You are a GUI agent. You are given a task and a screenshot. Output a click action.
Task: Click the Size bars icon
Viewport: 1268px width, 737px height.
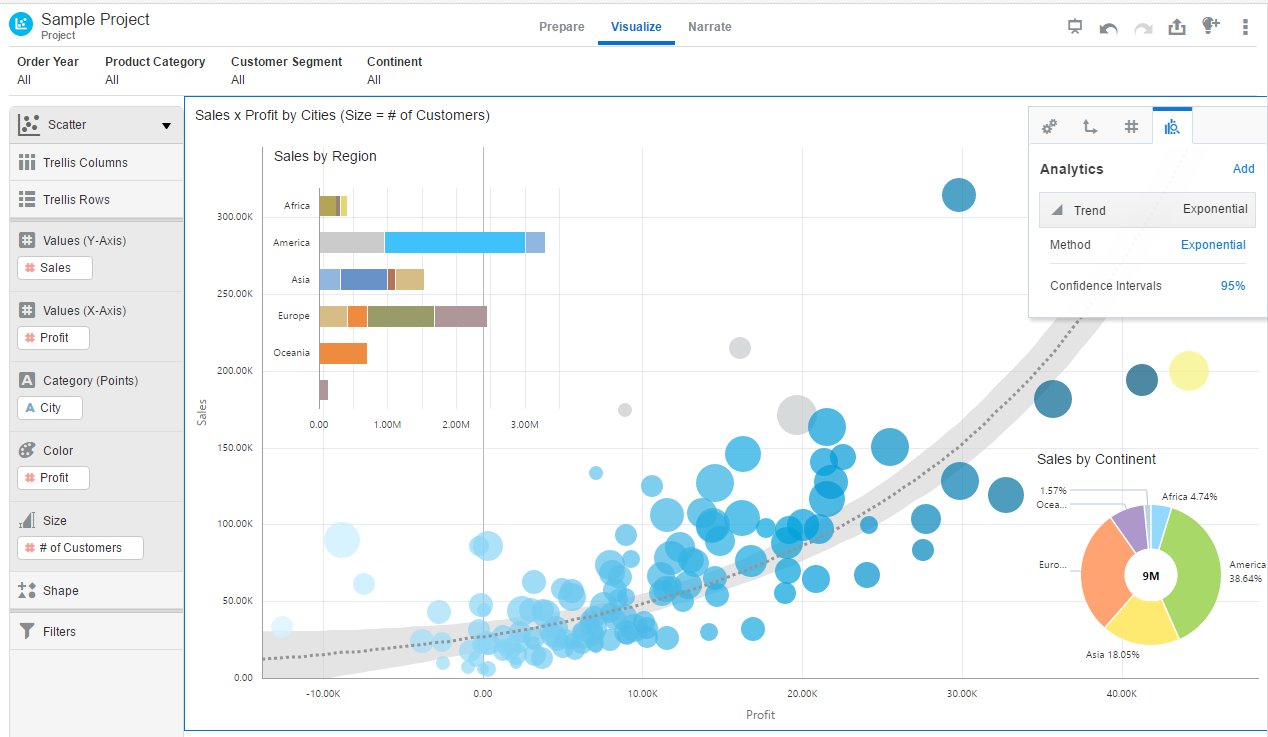(x=27, y=520)
